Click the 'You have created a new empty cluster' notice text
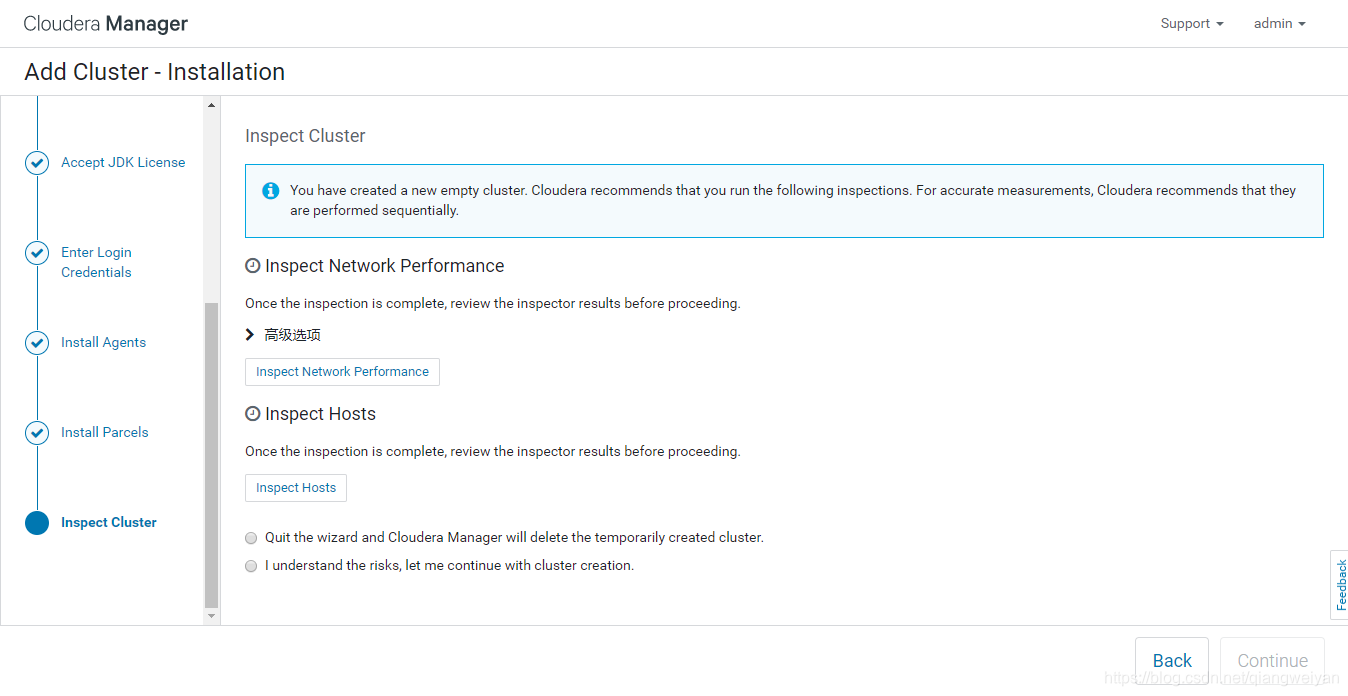This screenshot has height=696, width=1348. 793,200
